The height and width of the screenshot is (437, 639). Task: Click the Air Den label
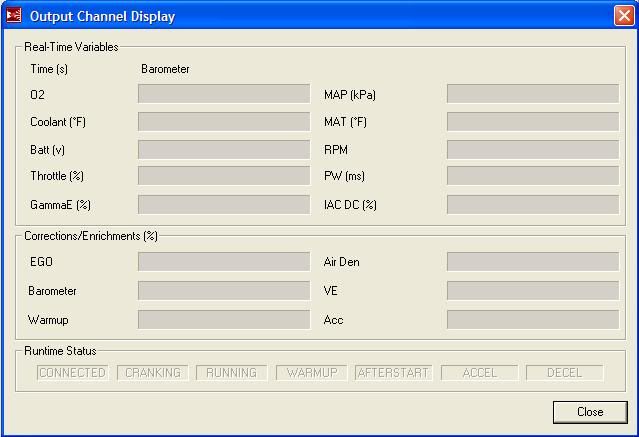342,262
